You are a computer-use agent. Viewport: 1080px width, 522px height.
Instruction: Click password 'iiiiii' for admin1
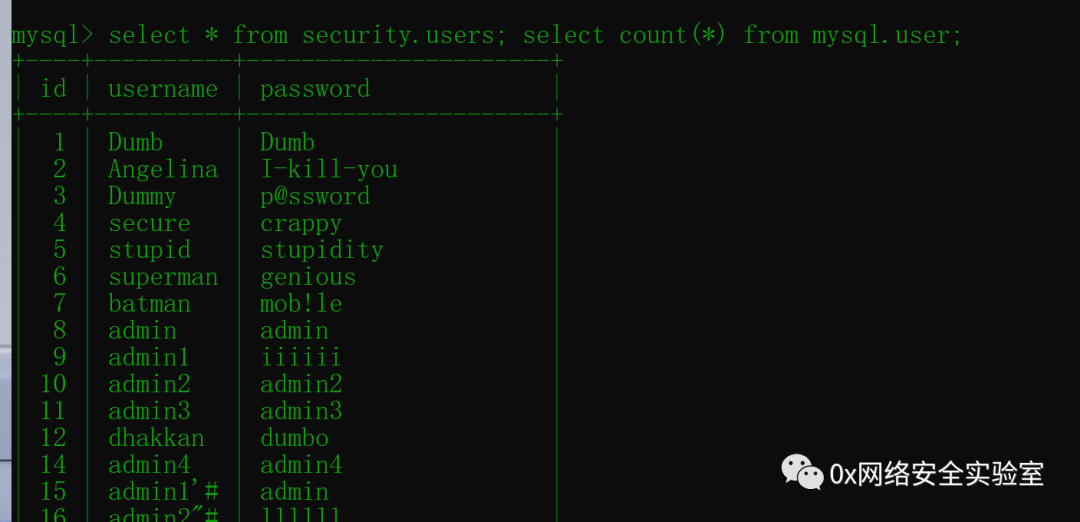coord(300,357)
